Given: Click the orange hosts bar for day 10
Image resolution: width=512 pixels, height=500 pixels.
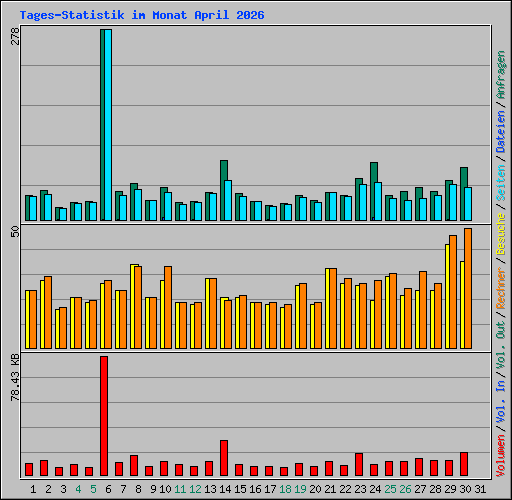Looking at the screenshot, I should (168, 308).
